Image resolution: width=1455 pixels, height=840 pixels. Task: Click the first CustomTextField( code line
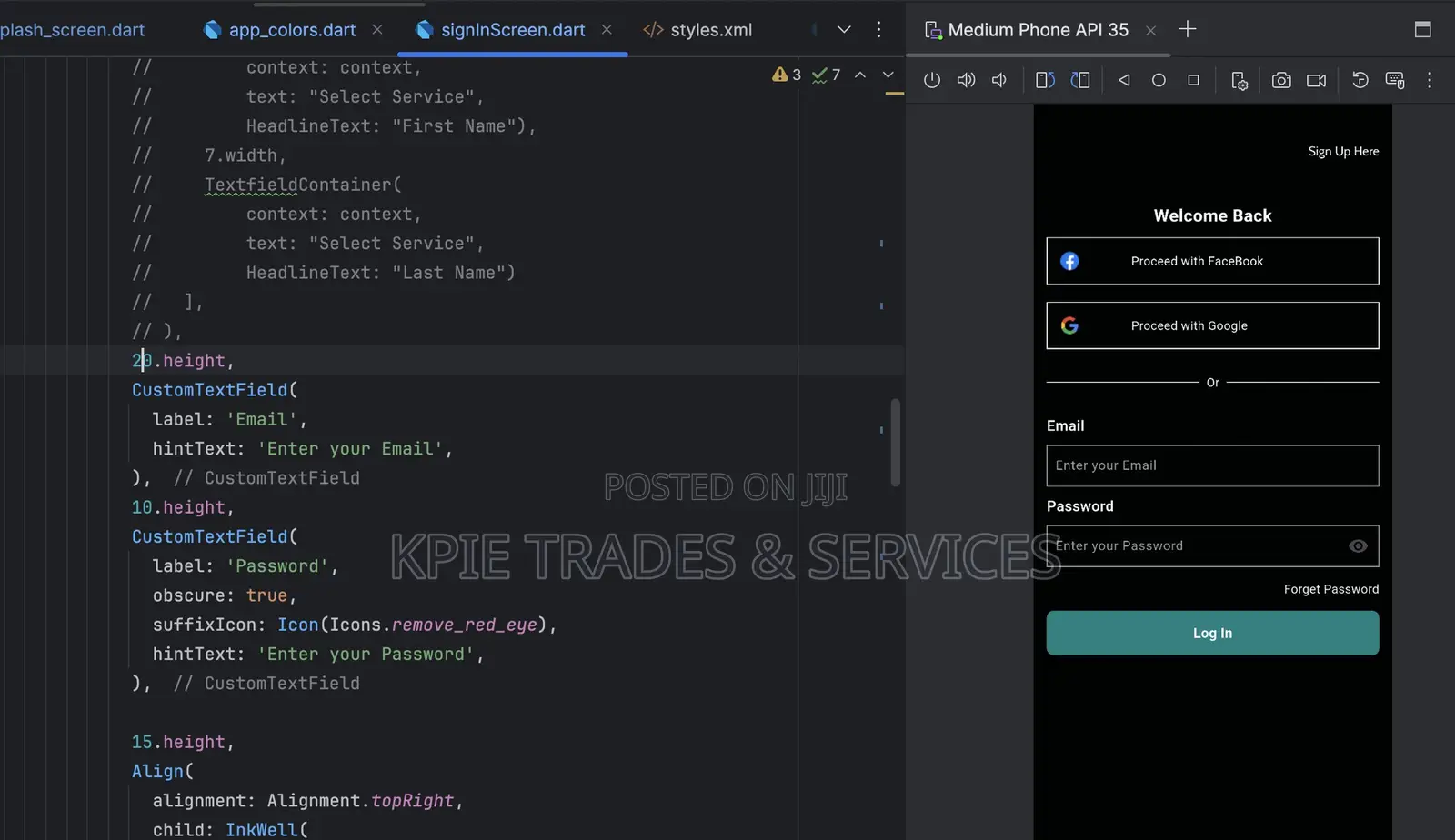tap(215, 390)
